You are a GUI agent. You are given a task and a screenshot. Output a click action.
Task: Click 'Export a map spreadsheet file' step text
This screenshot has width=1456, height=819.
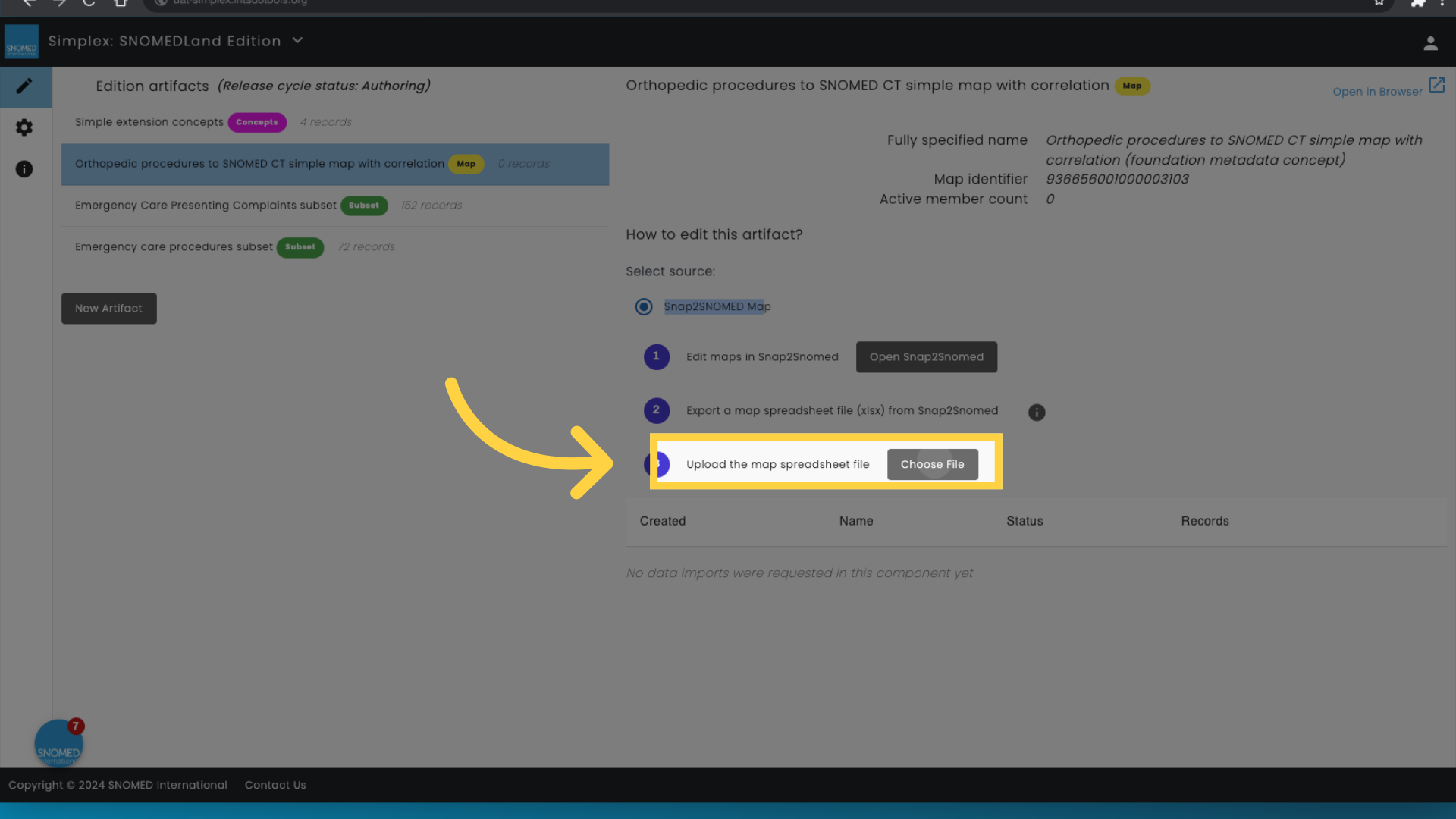[842, 411]
